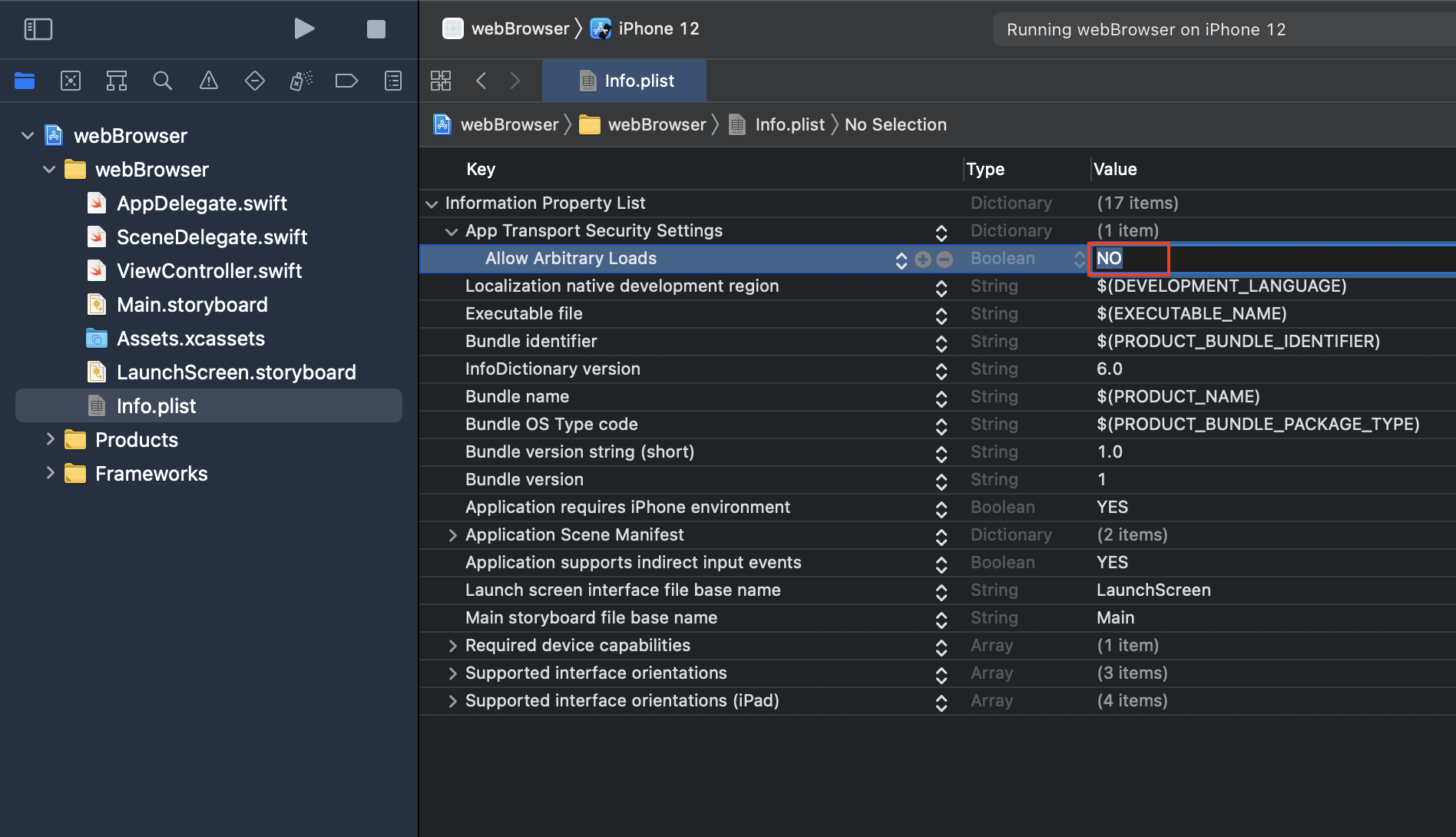
Task: Go forward in editor history
Action: pos(515,81)
